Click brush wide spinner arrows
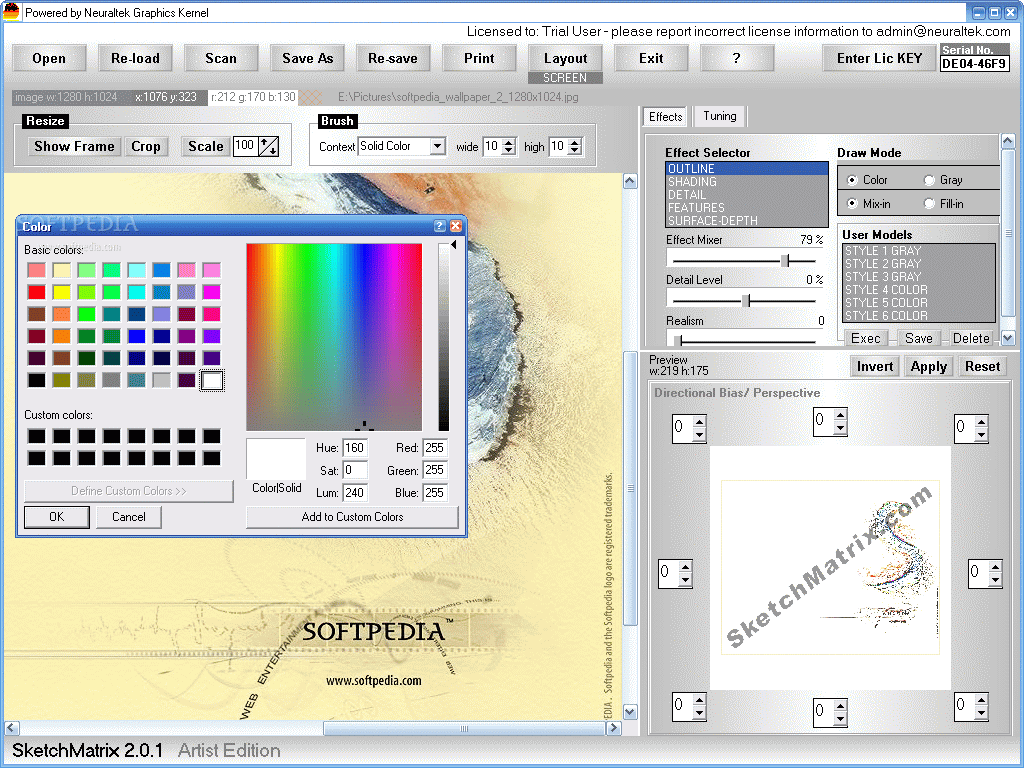Image resolution: width=1024 pixels, height=768 pixels. (x=509, y=146)
